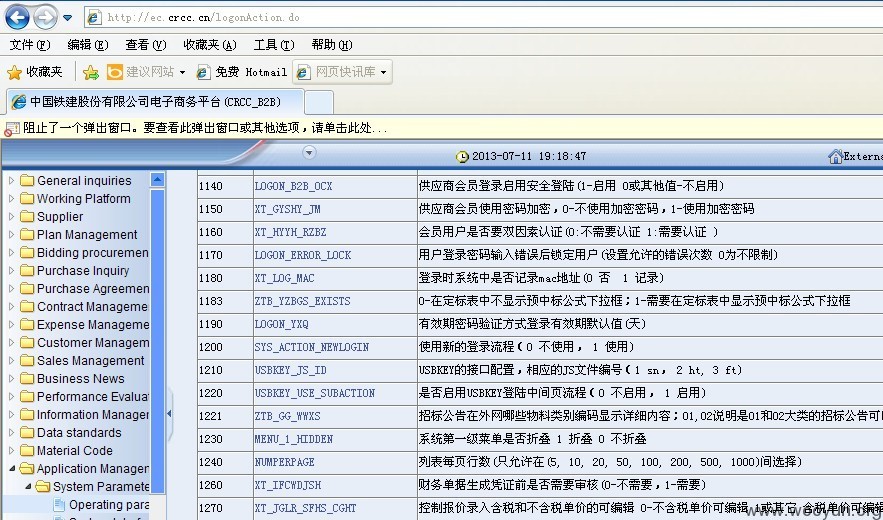
Task: Collapse the Application Management folder
Action: (x=11, y=469)
